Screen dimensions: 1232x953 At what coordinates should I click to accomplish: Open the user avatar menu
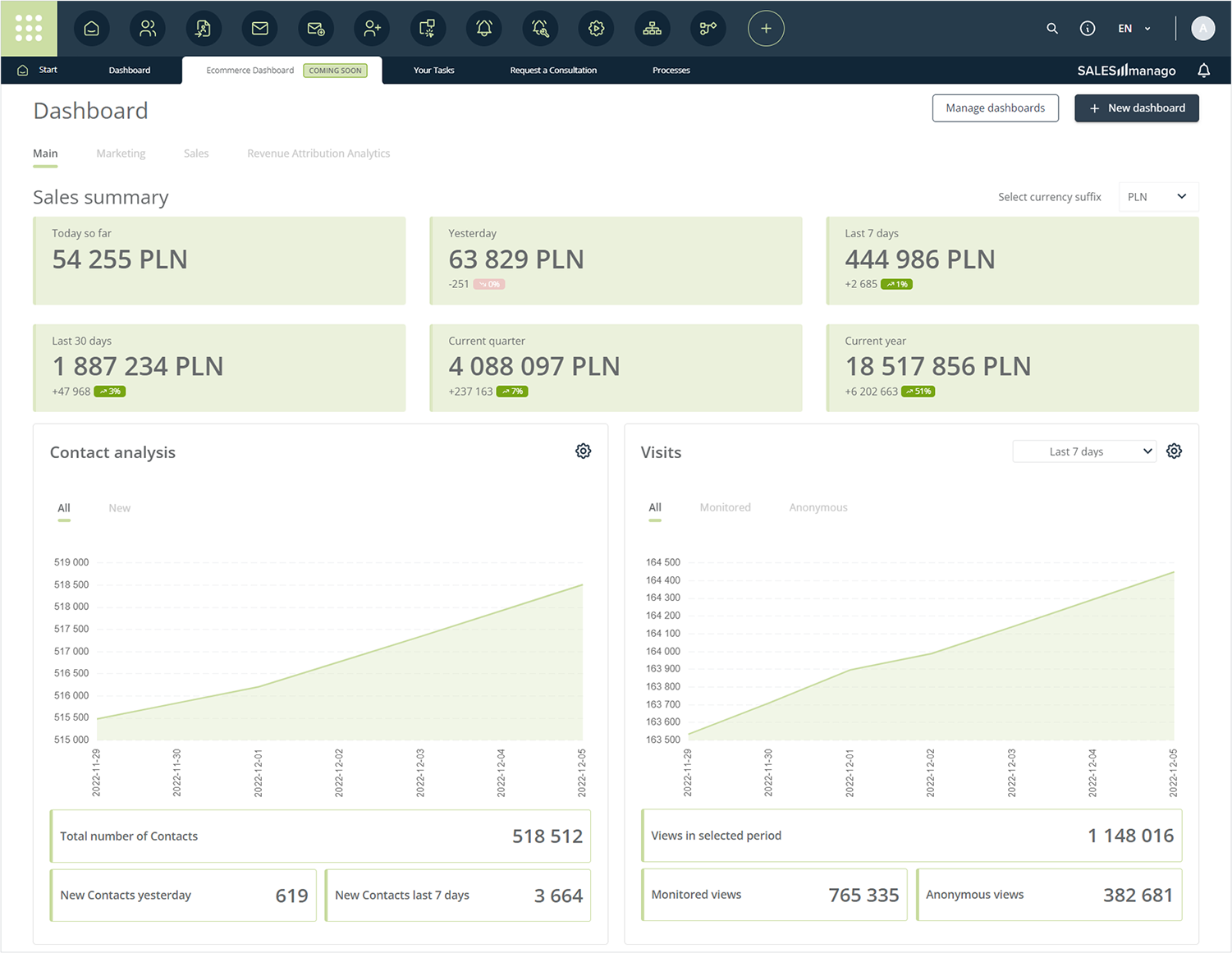tap(1202, 29)
